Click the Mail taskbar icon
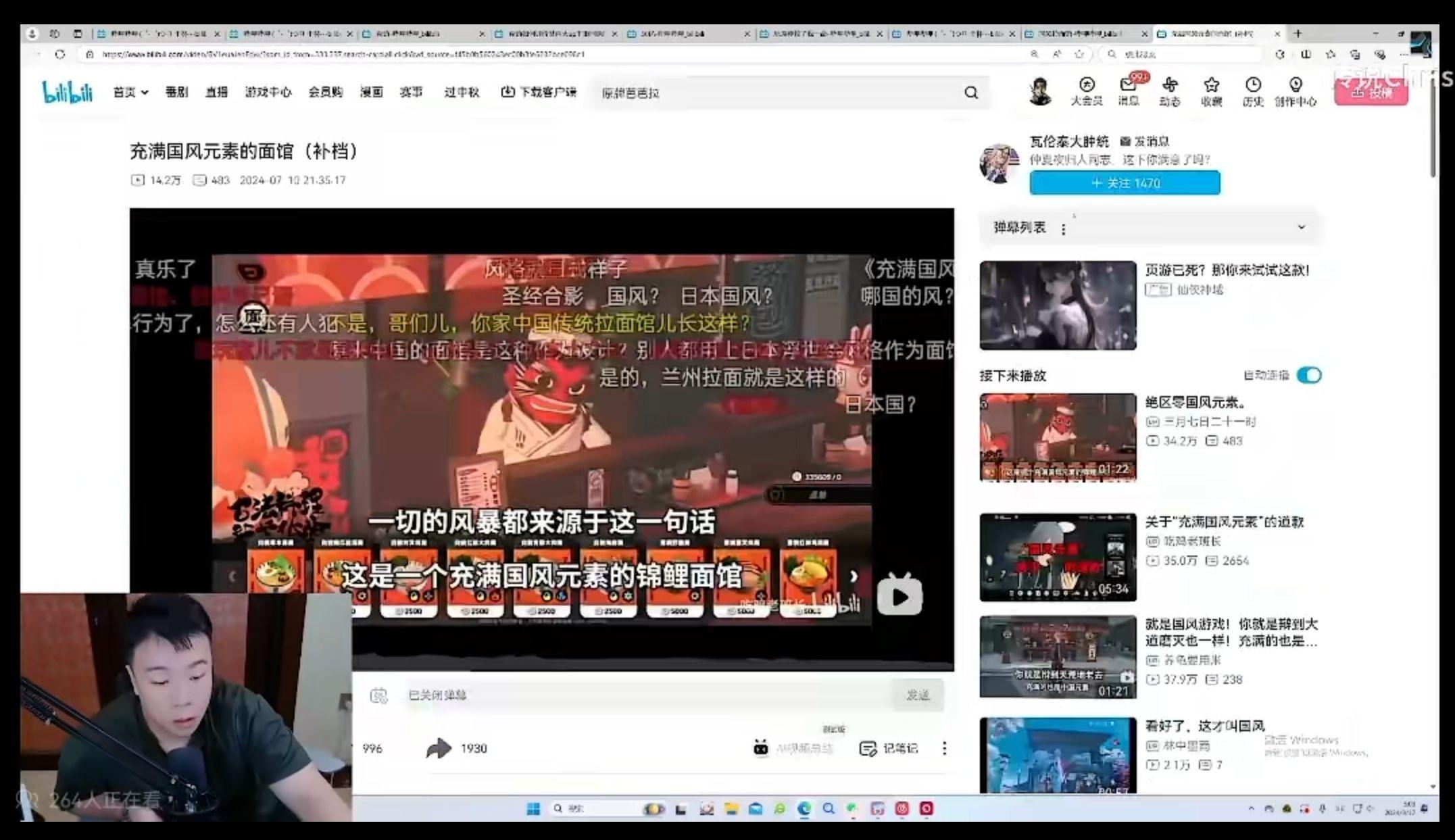Image resolution: width=1455 pixels, height=840 pixels. [755, 808]
